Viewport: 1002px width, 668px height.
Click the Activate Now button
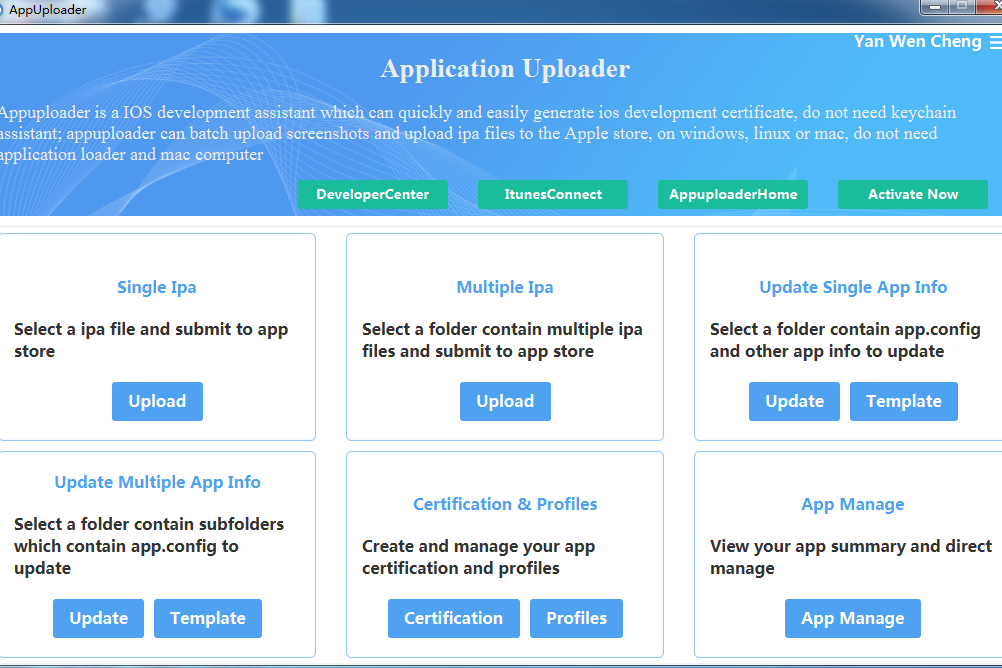[x=913, y=194]
